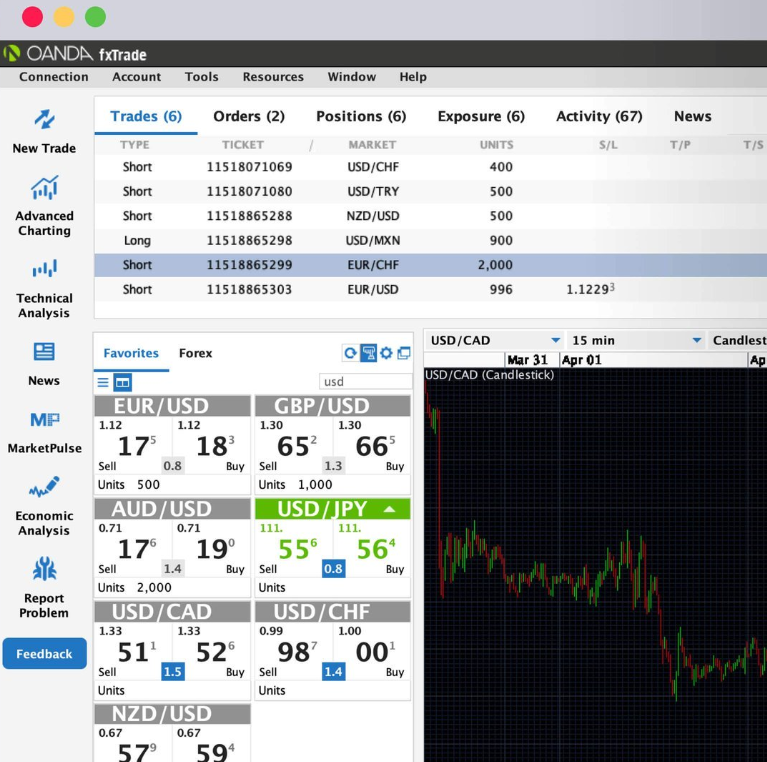Click the OANDA logo icon
Screen dimensions: 767x762
(12, 53)
